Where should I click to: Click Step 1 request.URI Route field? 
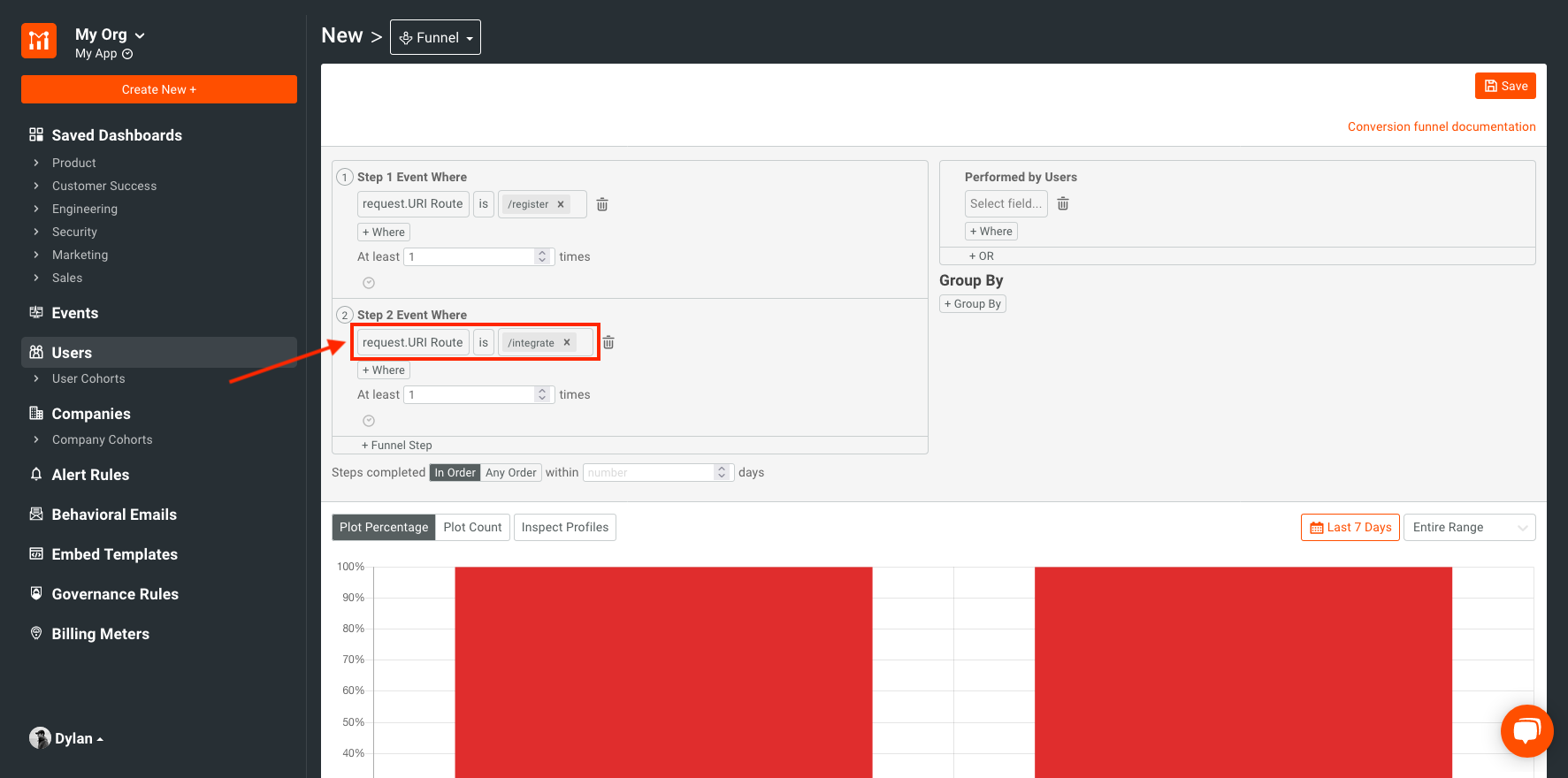[413, 203]
